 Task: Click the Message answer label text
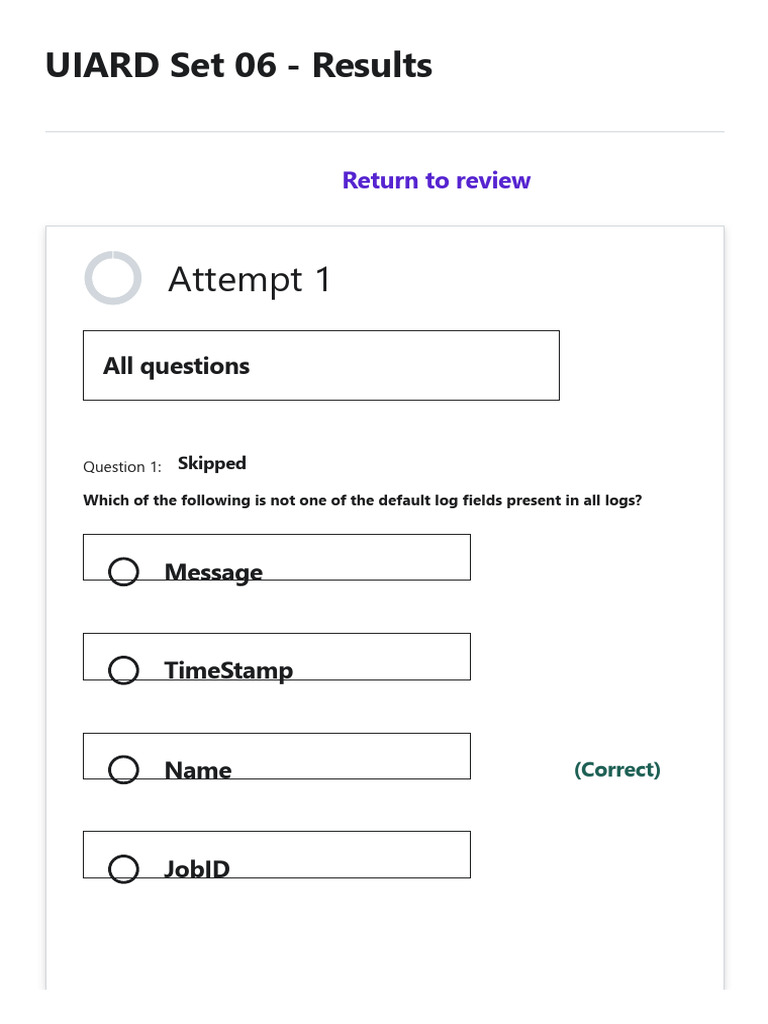tap(213, 572)
